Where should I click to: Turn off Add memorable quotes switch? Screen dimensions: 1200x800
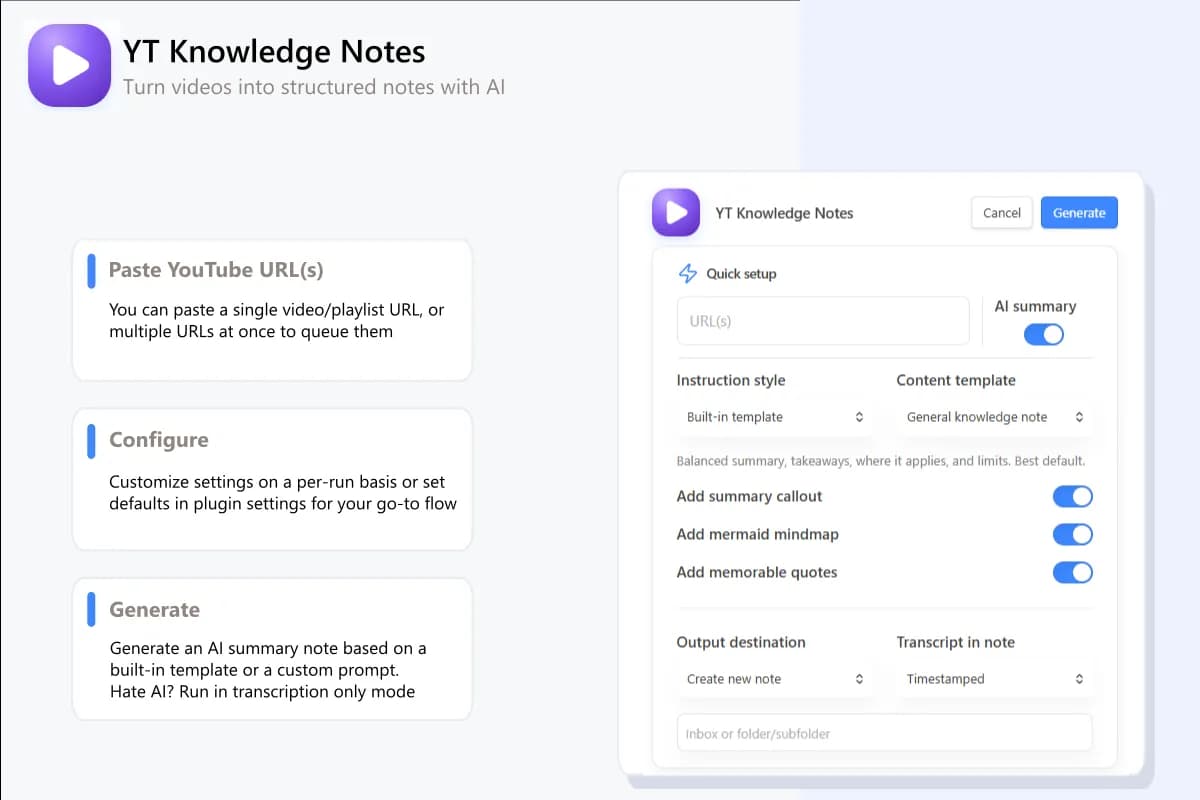tap(1073, 572)
